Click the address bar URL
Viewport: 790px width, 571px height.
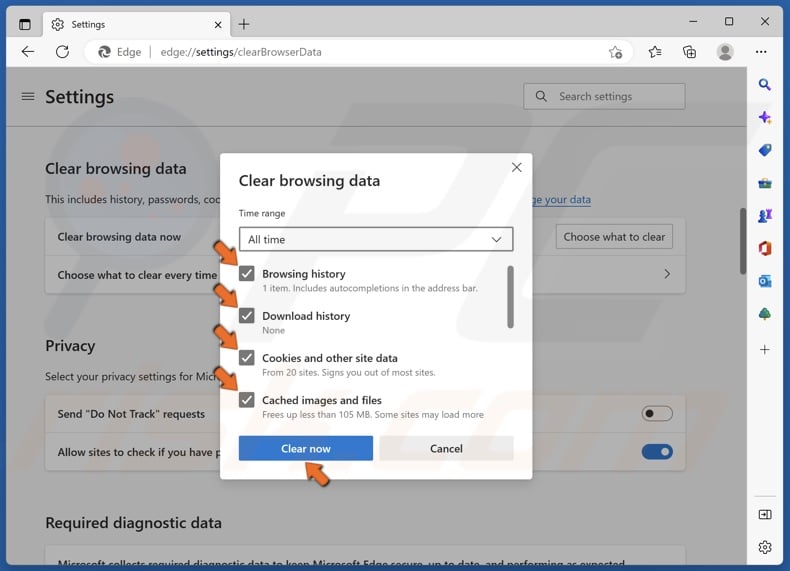click(x=241, y=52)
